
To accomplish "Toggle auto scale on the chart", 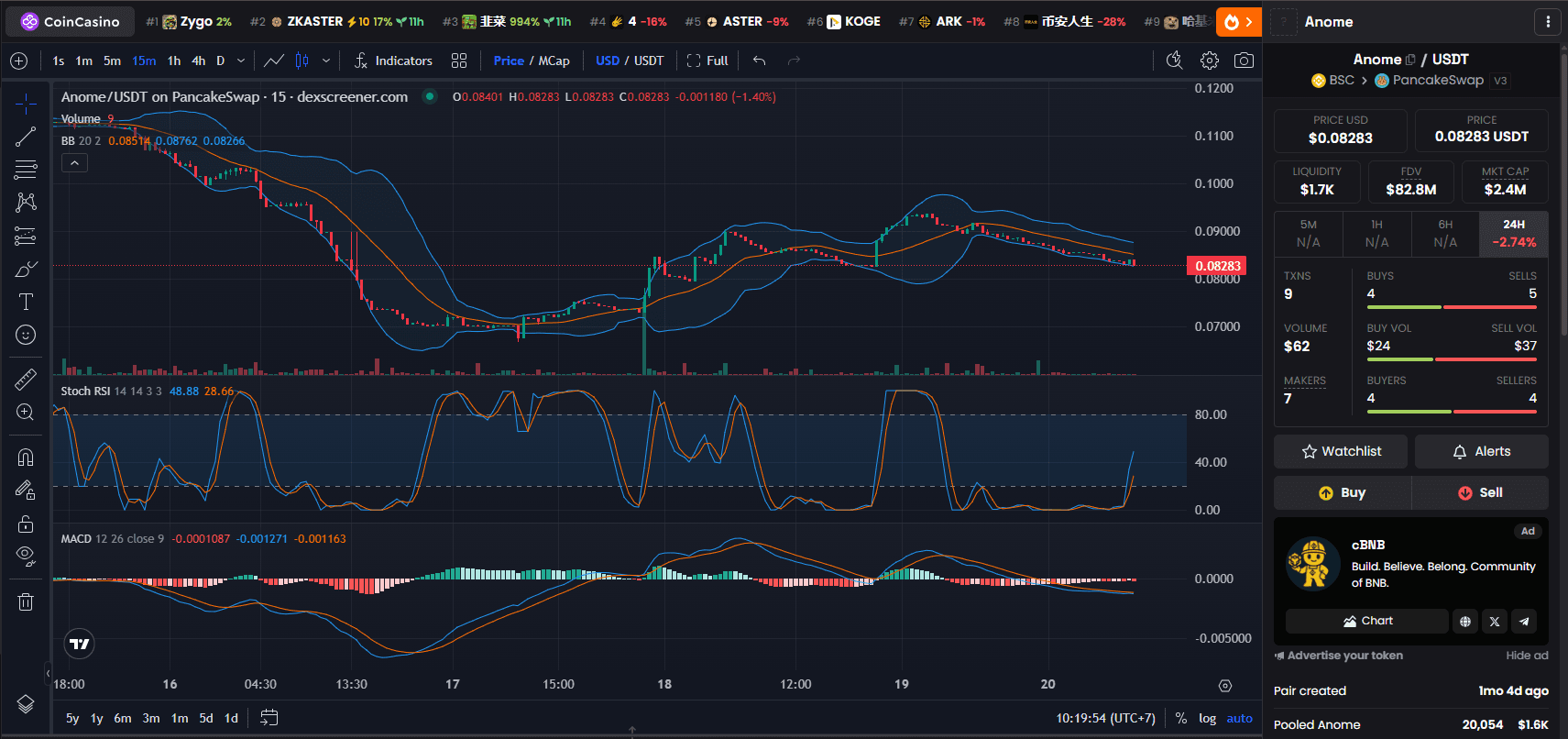I will tap(1240, 718).
